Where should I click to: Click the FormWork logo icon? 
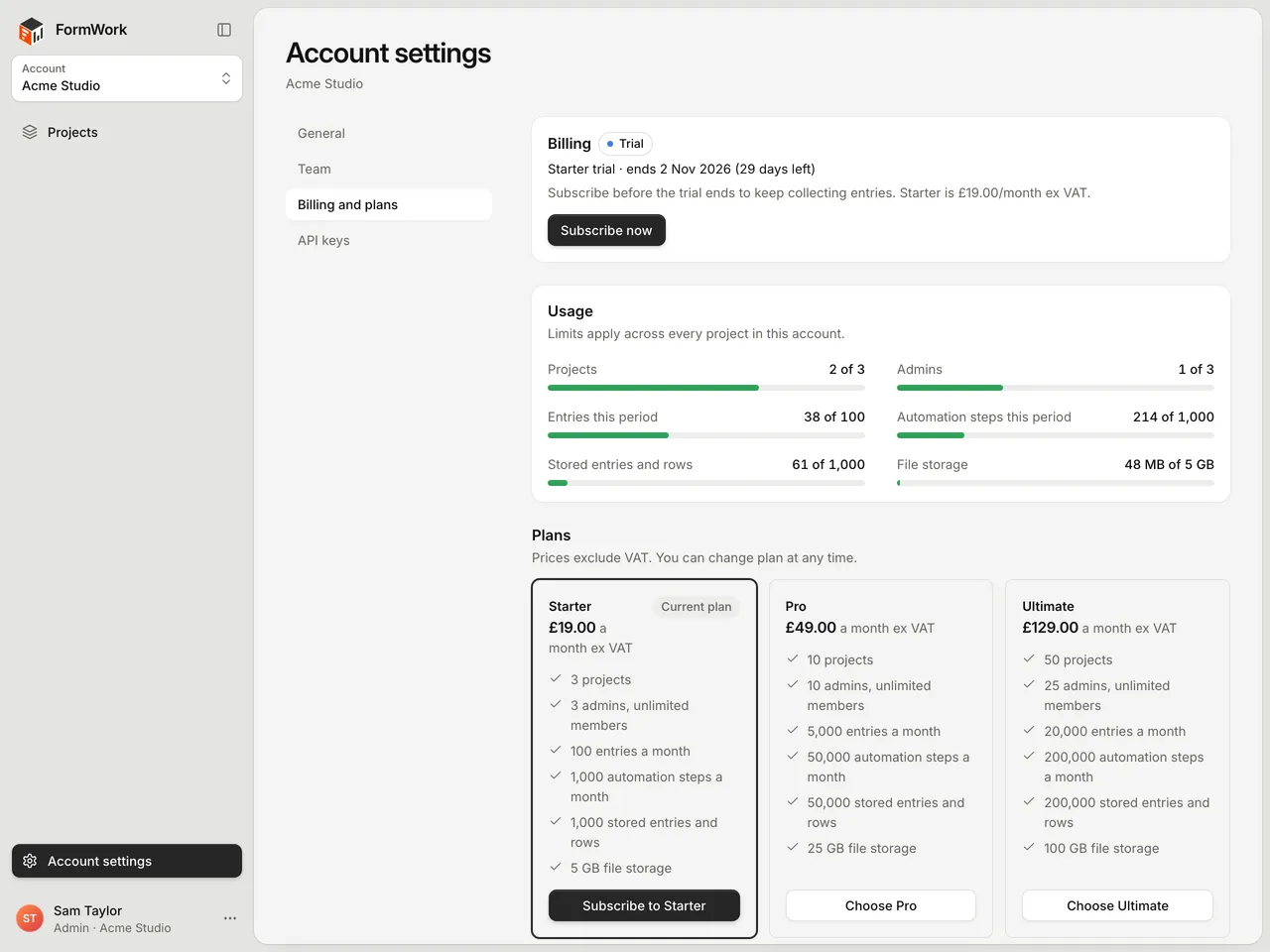pyautogui.click(x=32, y=31)
